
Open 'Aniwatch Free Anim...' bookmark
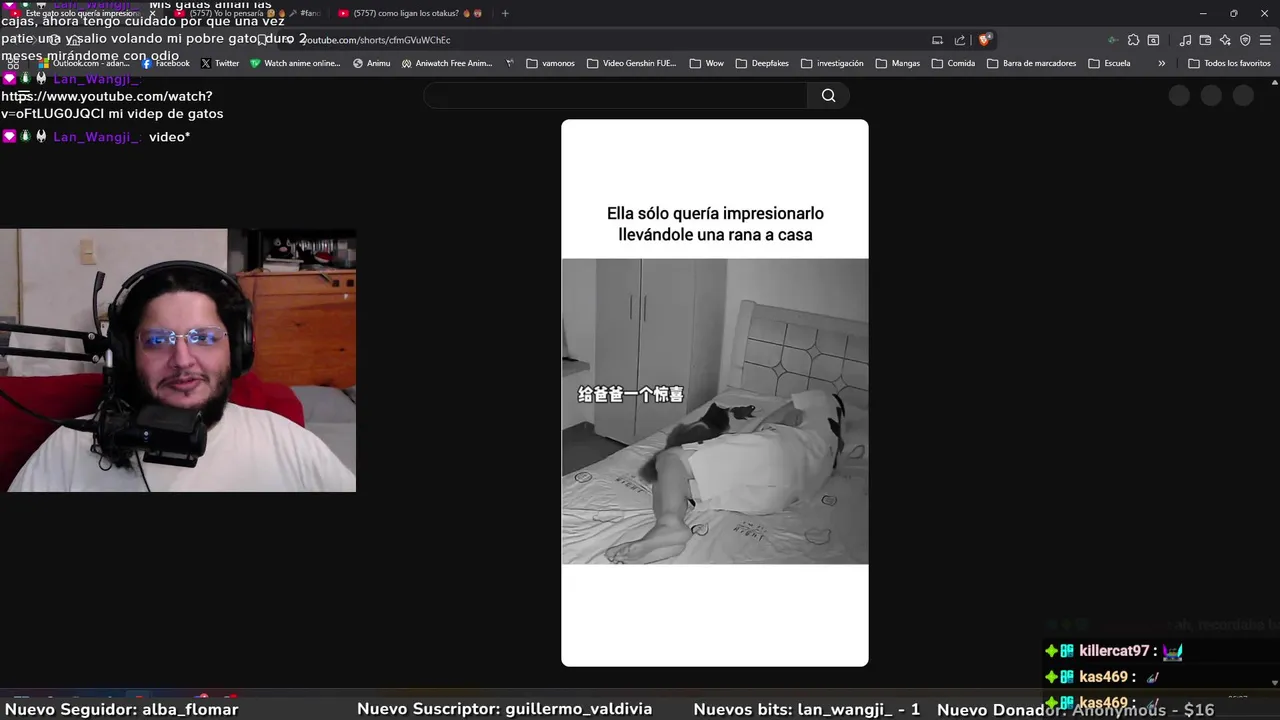tap(447, 63)
